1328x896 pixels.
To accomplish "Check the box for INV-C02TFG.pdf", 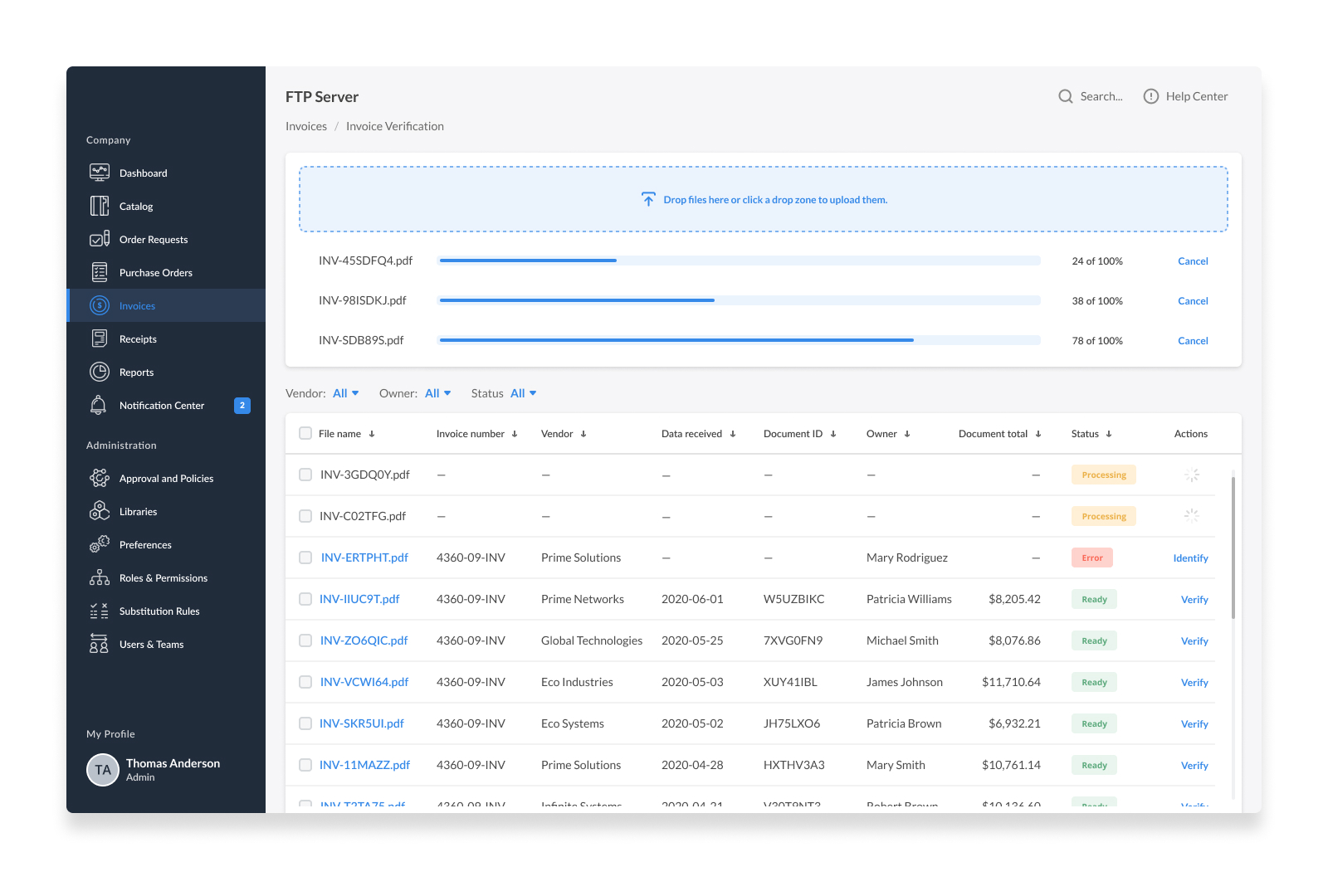I will [x=305, y=516].
